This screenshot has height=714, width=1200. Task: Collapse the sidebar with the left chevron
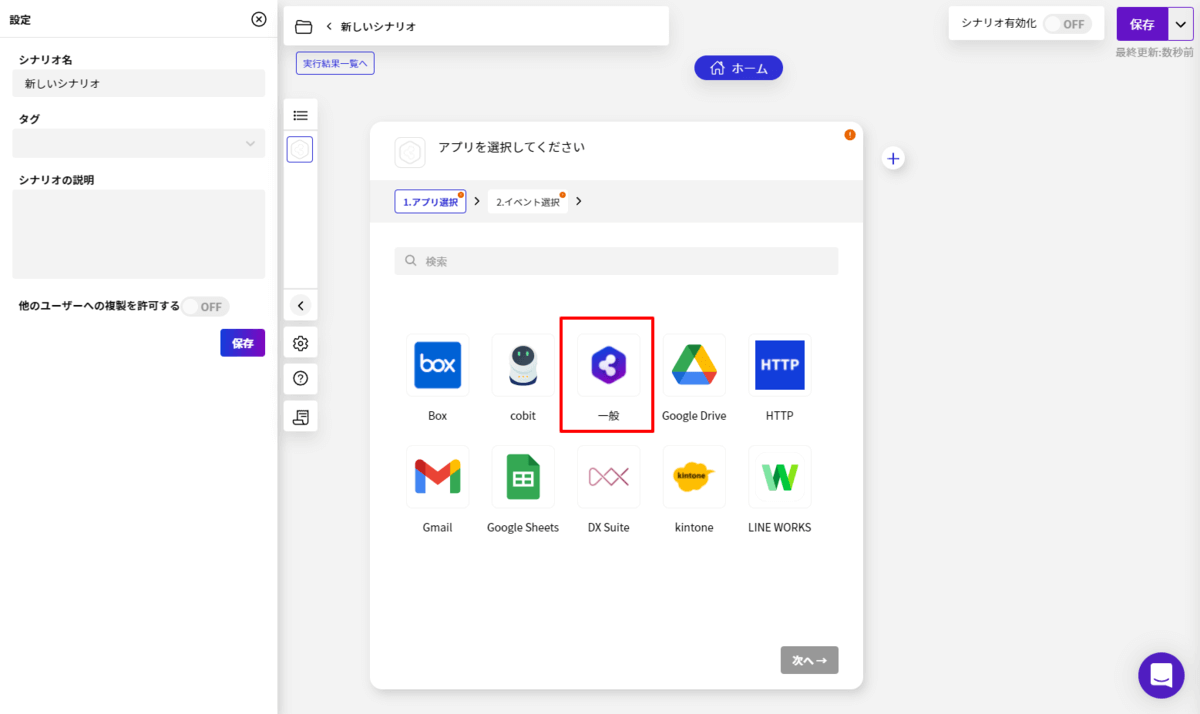pyautogui.click(x=300, y=306)
